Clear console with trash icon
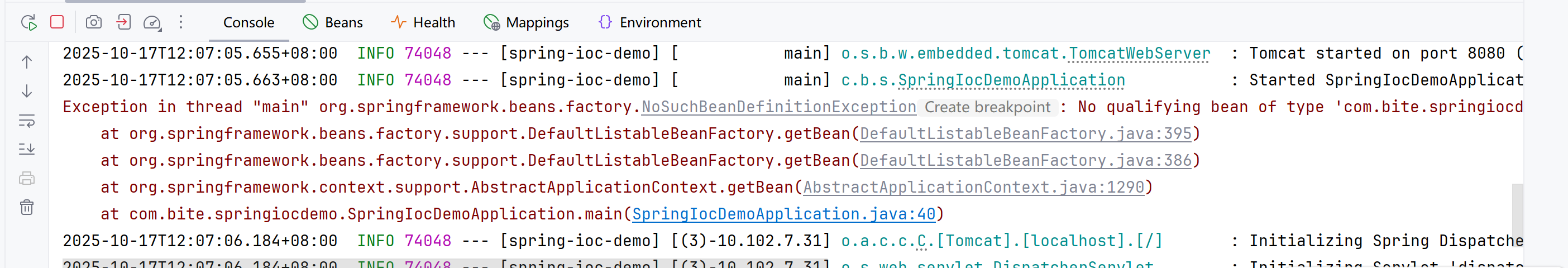This screenshot has width=1568, height=268. pyautogui.click(x=27, y=207)
